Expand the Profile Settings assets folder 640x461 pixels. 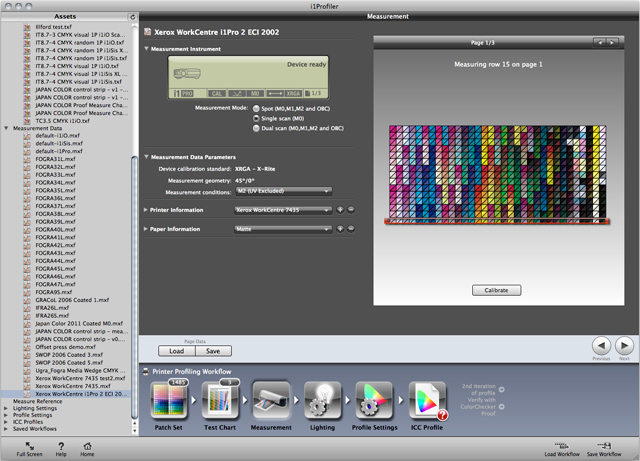pos(6,415)
